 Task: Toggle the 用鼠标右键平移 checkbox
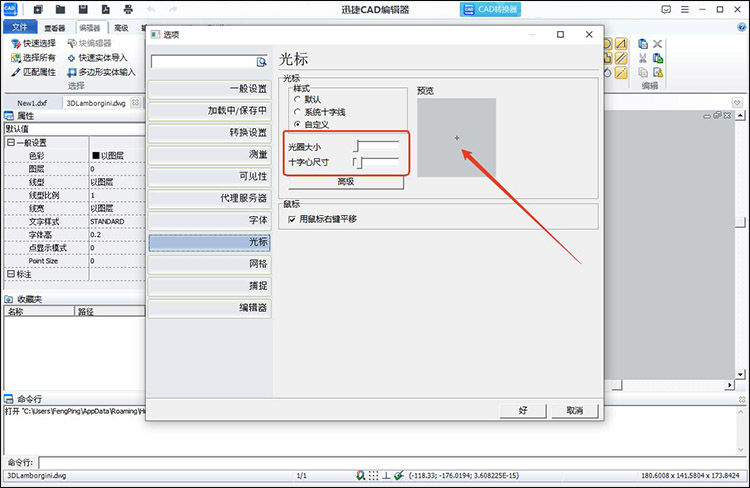[x=292, y=219]
